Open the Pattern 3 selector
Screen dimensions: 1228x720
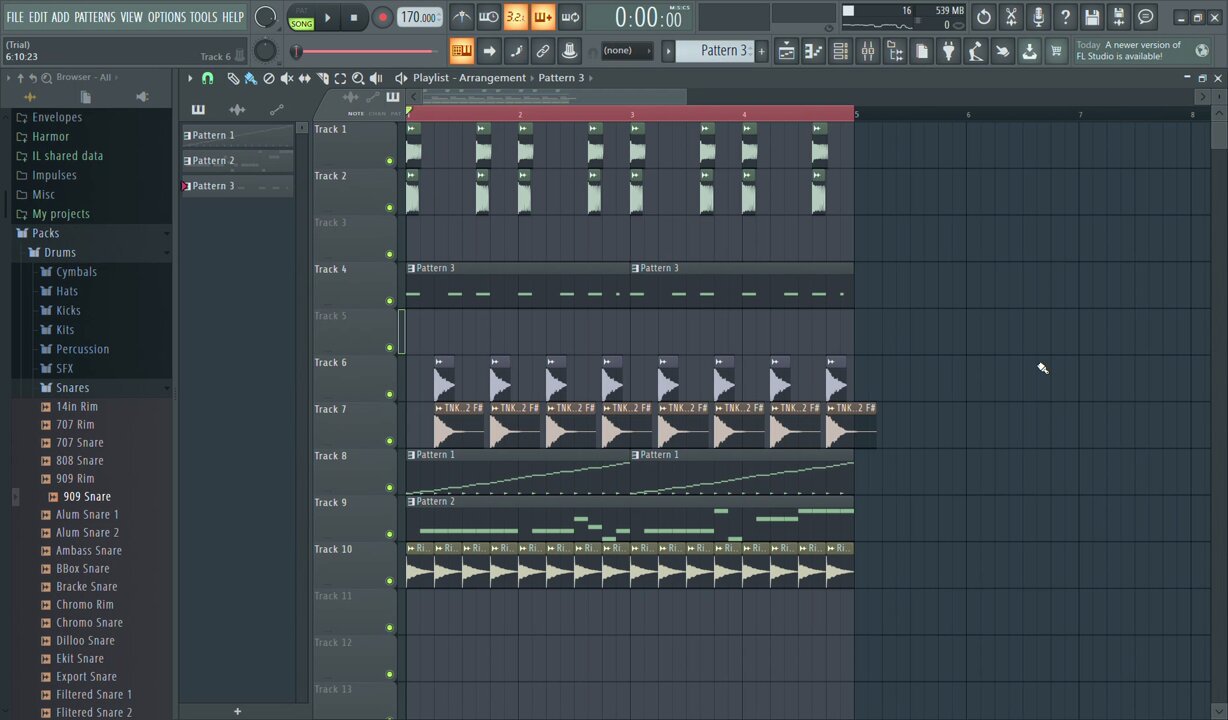coord(716,50)
